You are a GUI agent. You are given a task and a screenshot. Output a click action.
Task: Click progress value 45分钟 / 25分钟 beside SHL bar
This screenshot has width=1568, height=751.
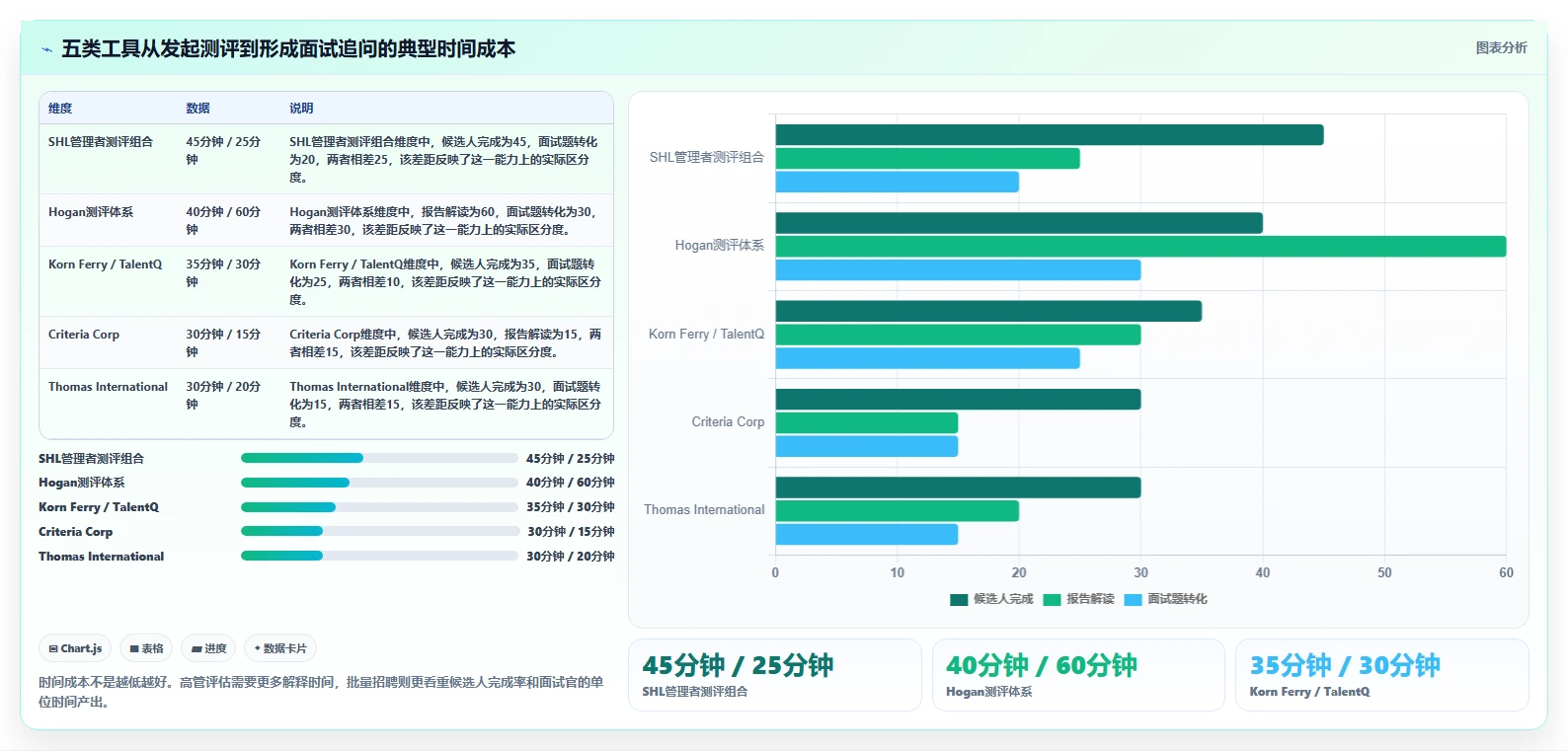tap(570, 459)
